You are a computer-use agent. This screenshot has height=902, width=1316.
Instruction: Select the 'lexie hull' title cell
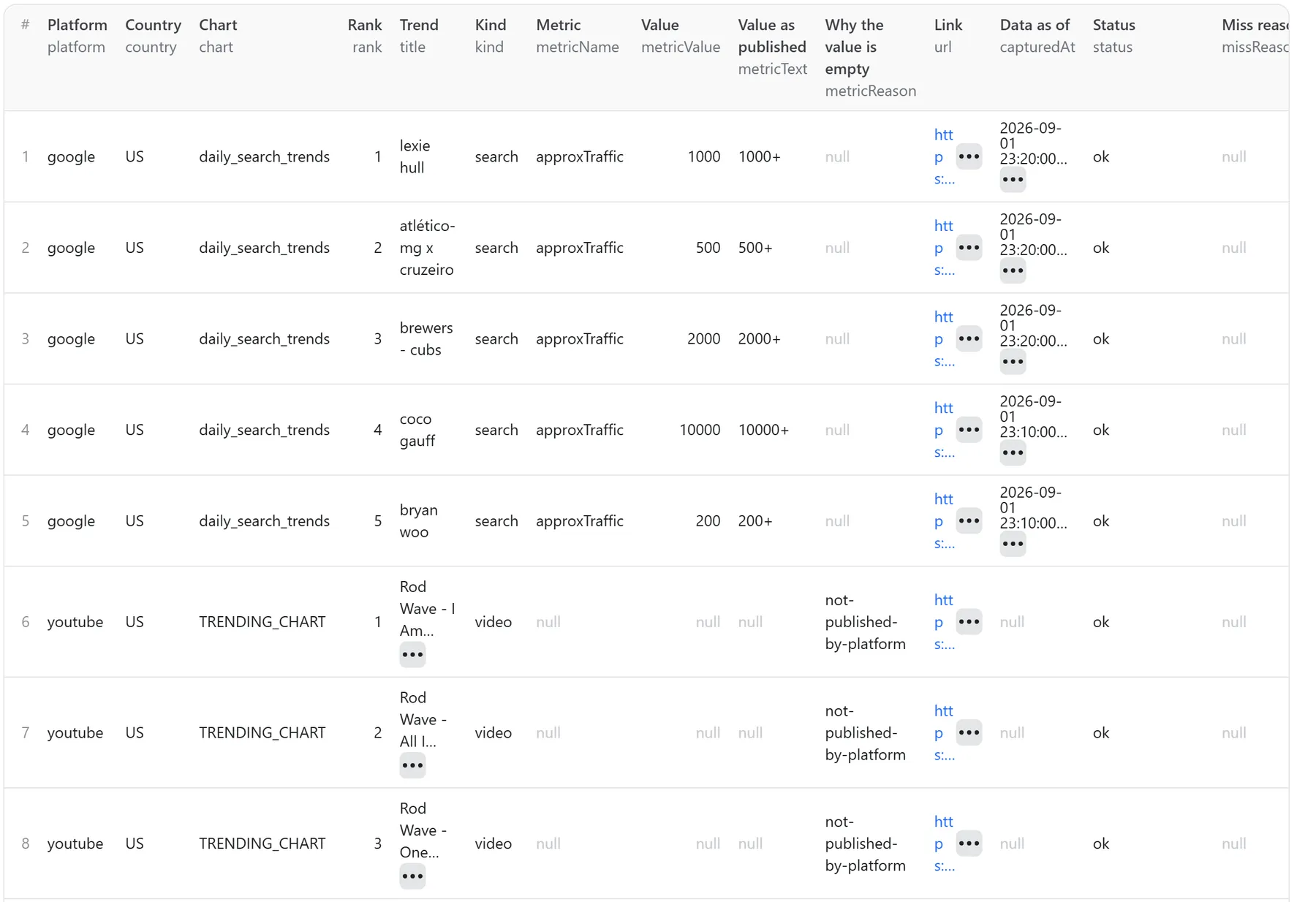[415, 156]
